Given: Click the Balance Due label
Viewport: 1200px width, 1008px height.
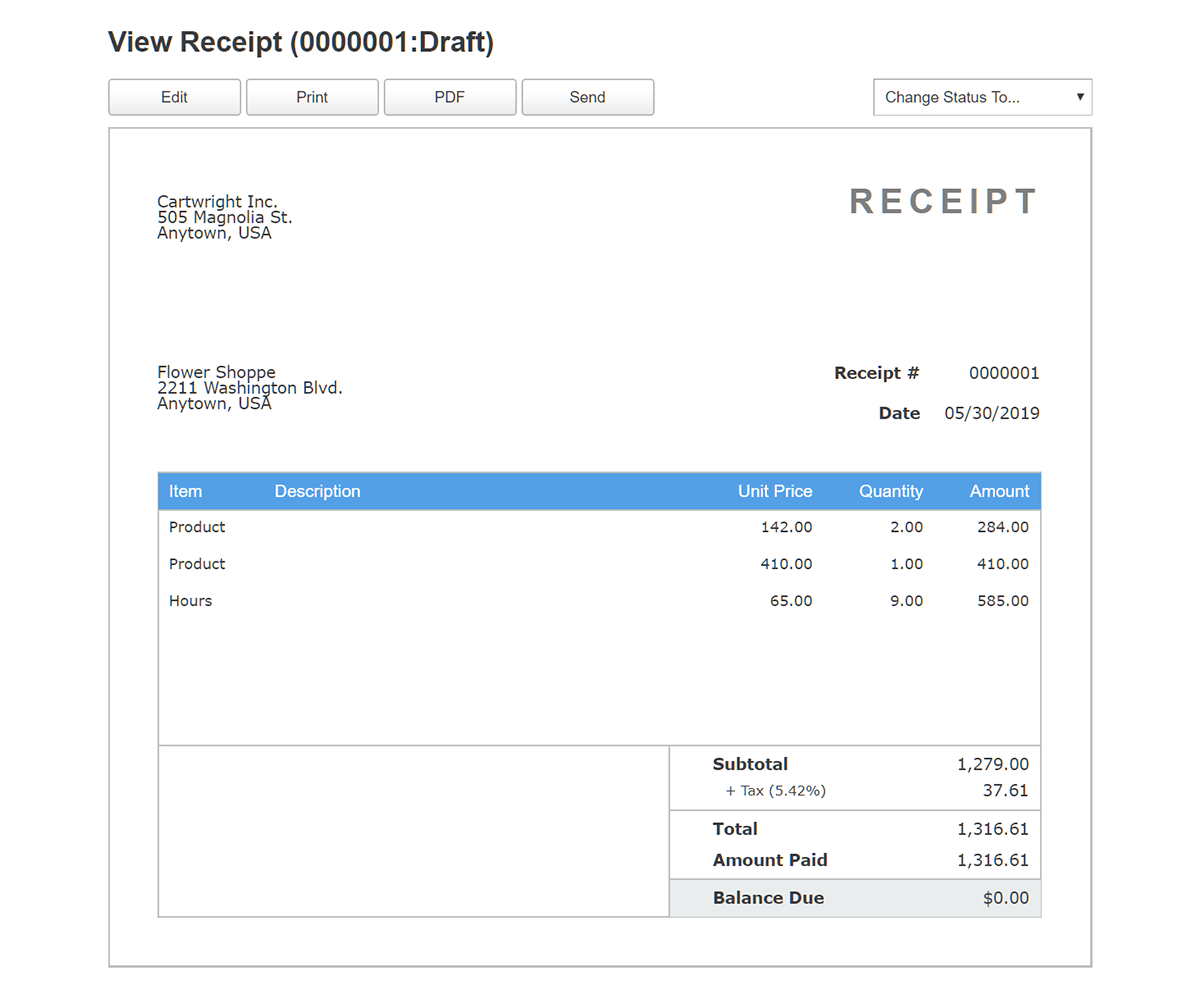Looking at the screenshot, I should click(768, 898).
